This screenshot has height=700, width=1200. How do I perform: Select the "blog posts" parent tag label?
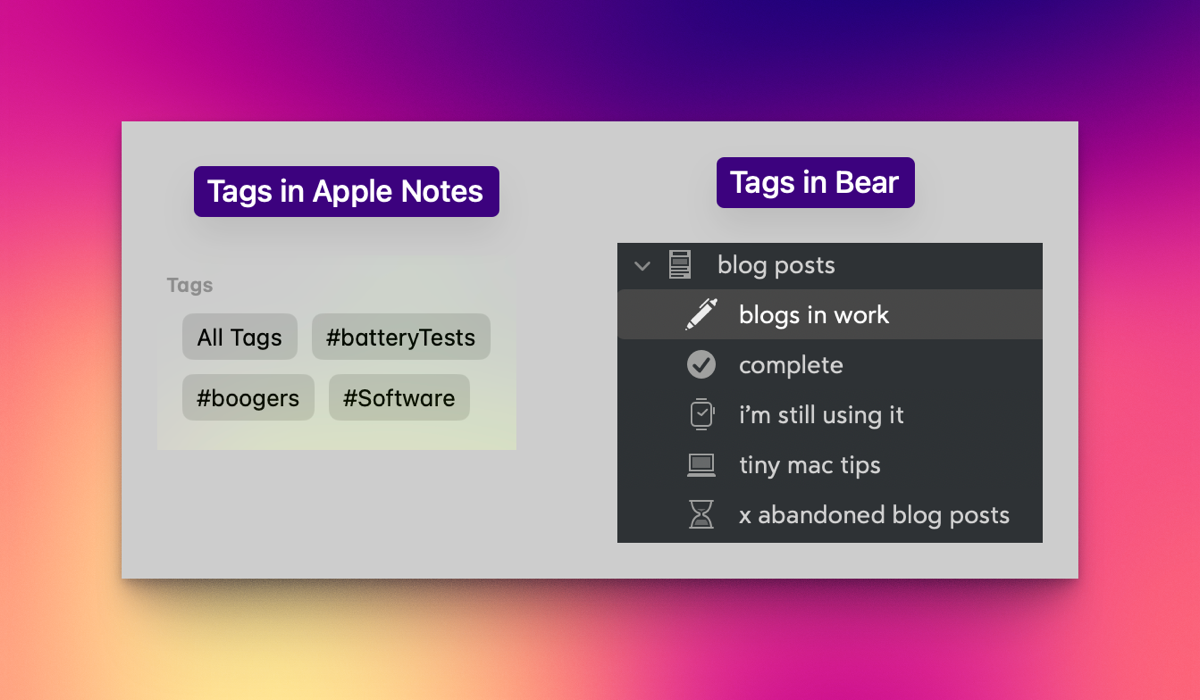point(776,265)
